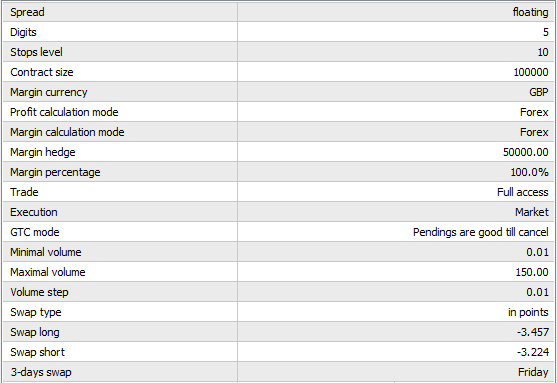Click the Margin calculation mode label
Screen dimensions: 557x383
click(67, 132)
